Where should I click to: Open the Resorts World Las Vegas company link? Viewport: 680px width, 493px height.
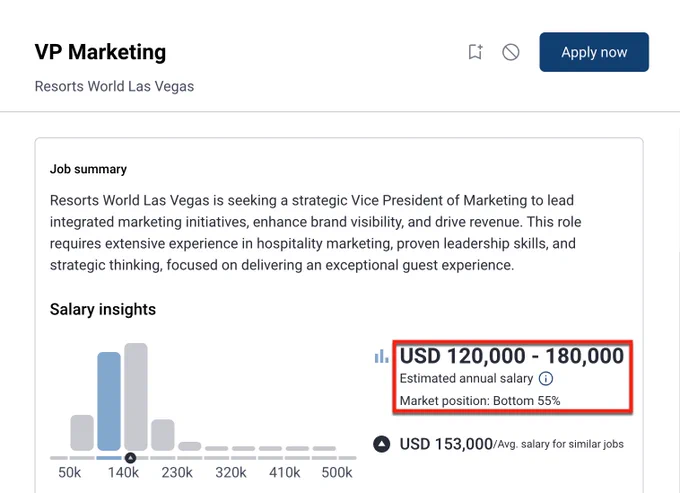click(x=114, y=86)
